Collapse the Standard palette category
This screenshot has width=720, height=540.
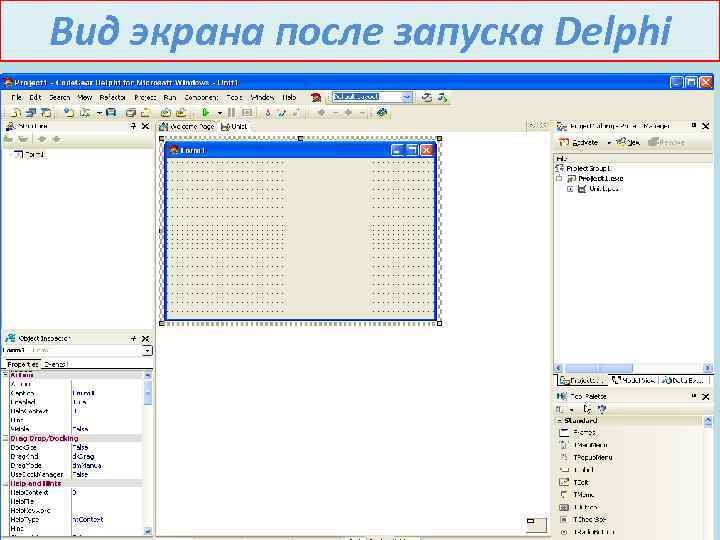pos(559,421)
